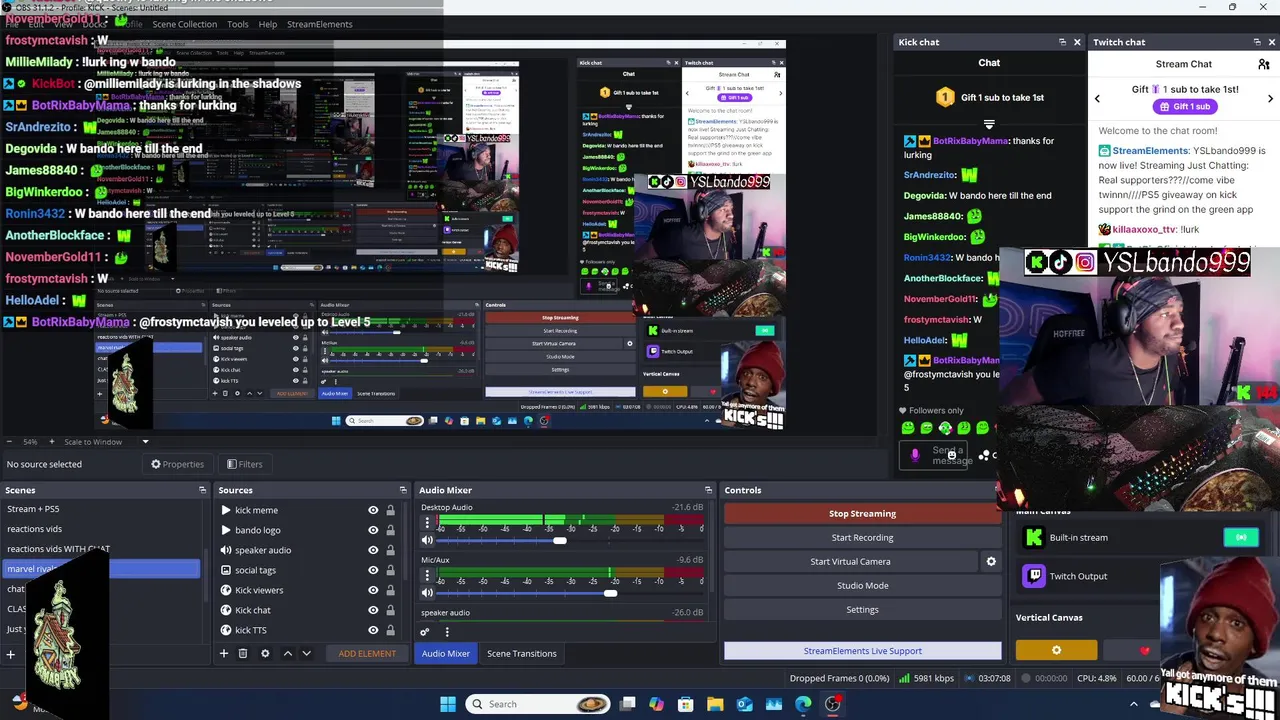This screenshot has height=720, width=1280.
Task: Show hidden system tray icons chevron
Action: [x=1133, y=704]
